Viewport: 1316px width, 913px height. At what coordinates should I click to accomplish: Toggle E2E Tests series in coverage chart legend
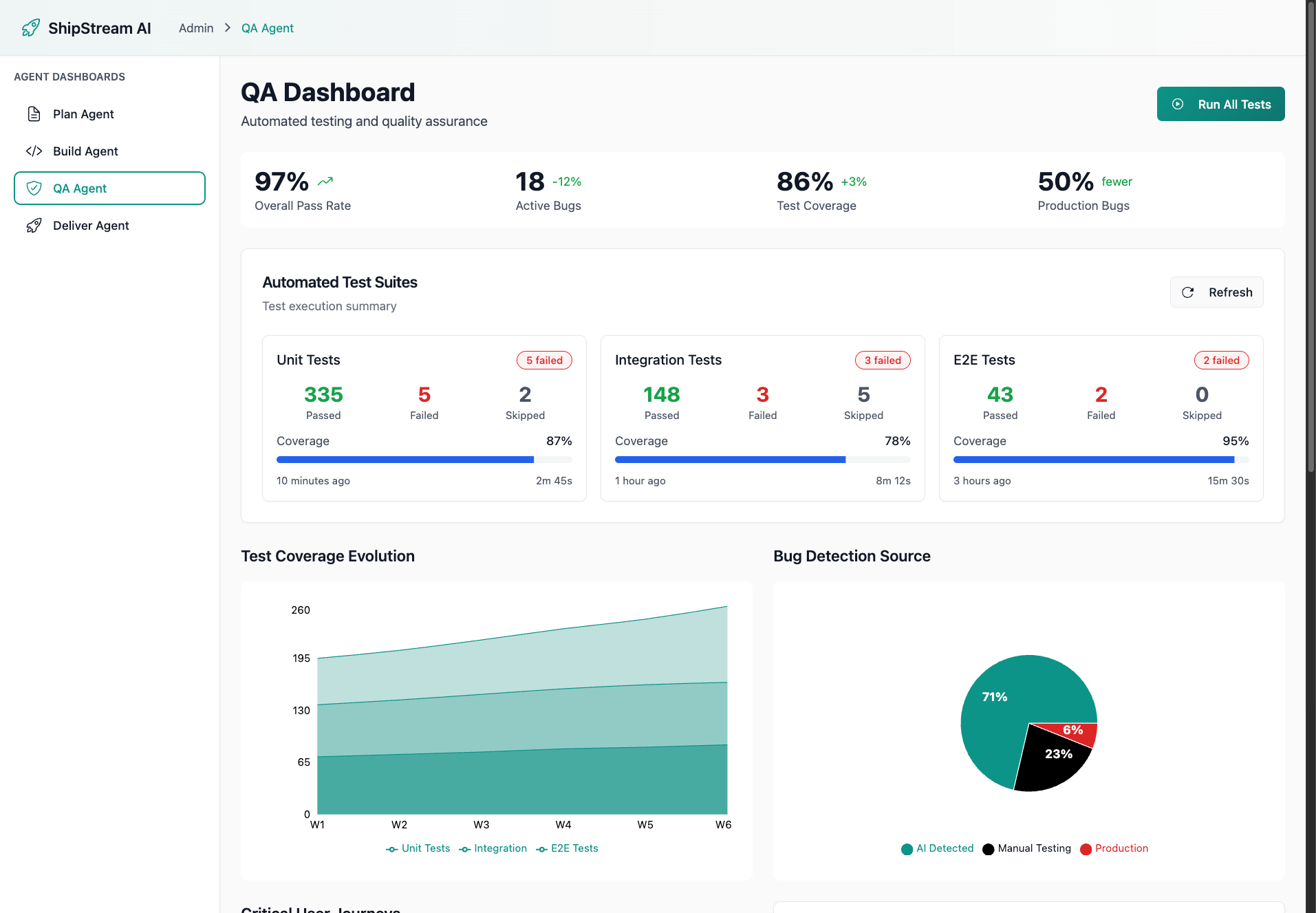coord(567,848)
